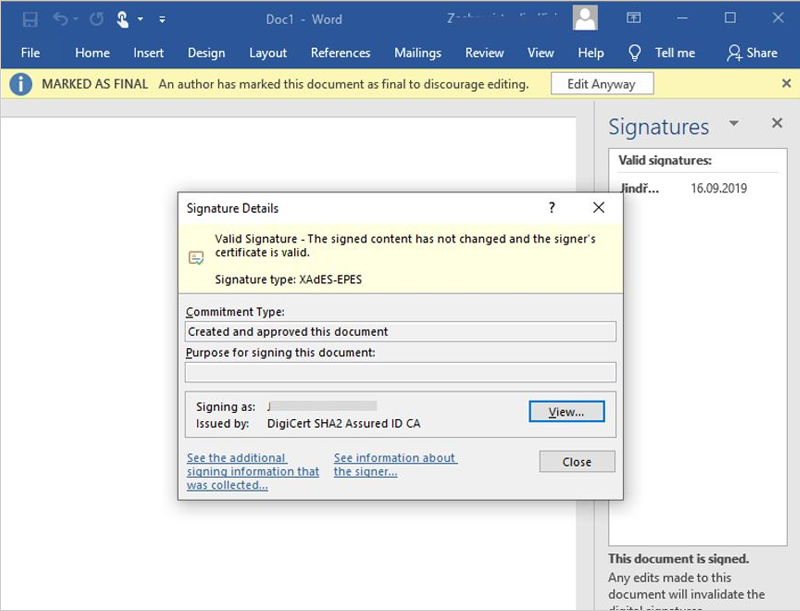Screen dimensions: 800x611
Task: Open information about the signer link
Action: pyautogui.click(x=395, y=465)
